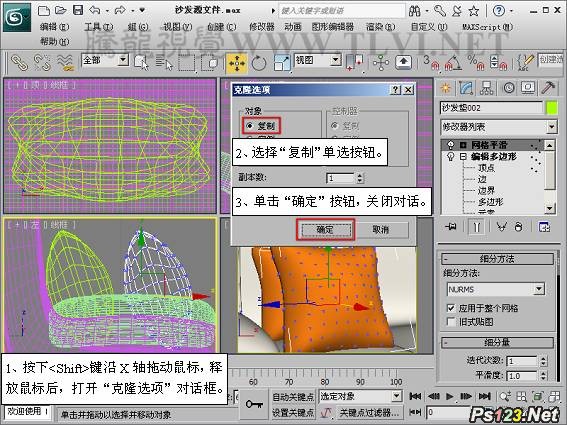The height and width of the screenshot is (425, 567).
Task: Choose the Rectangular Selection Region tool
Action: point(187,63)
